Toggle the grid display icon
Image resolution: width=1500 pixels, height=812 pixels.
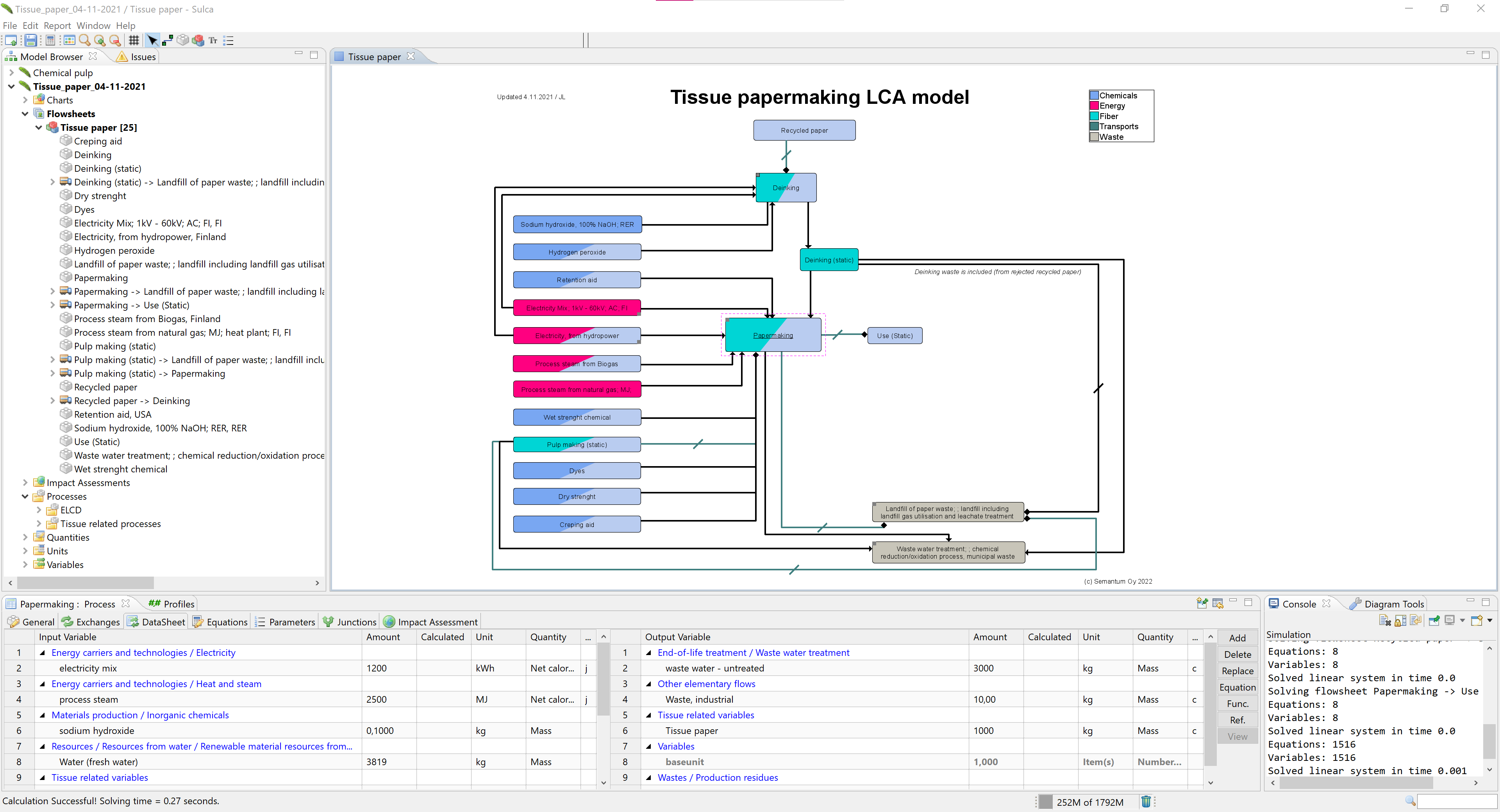(x=134, y=40)
